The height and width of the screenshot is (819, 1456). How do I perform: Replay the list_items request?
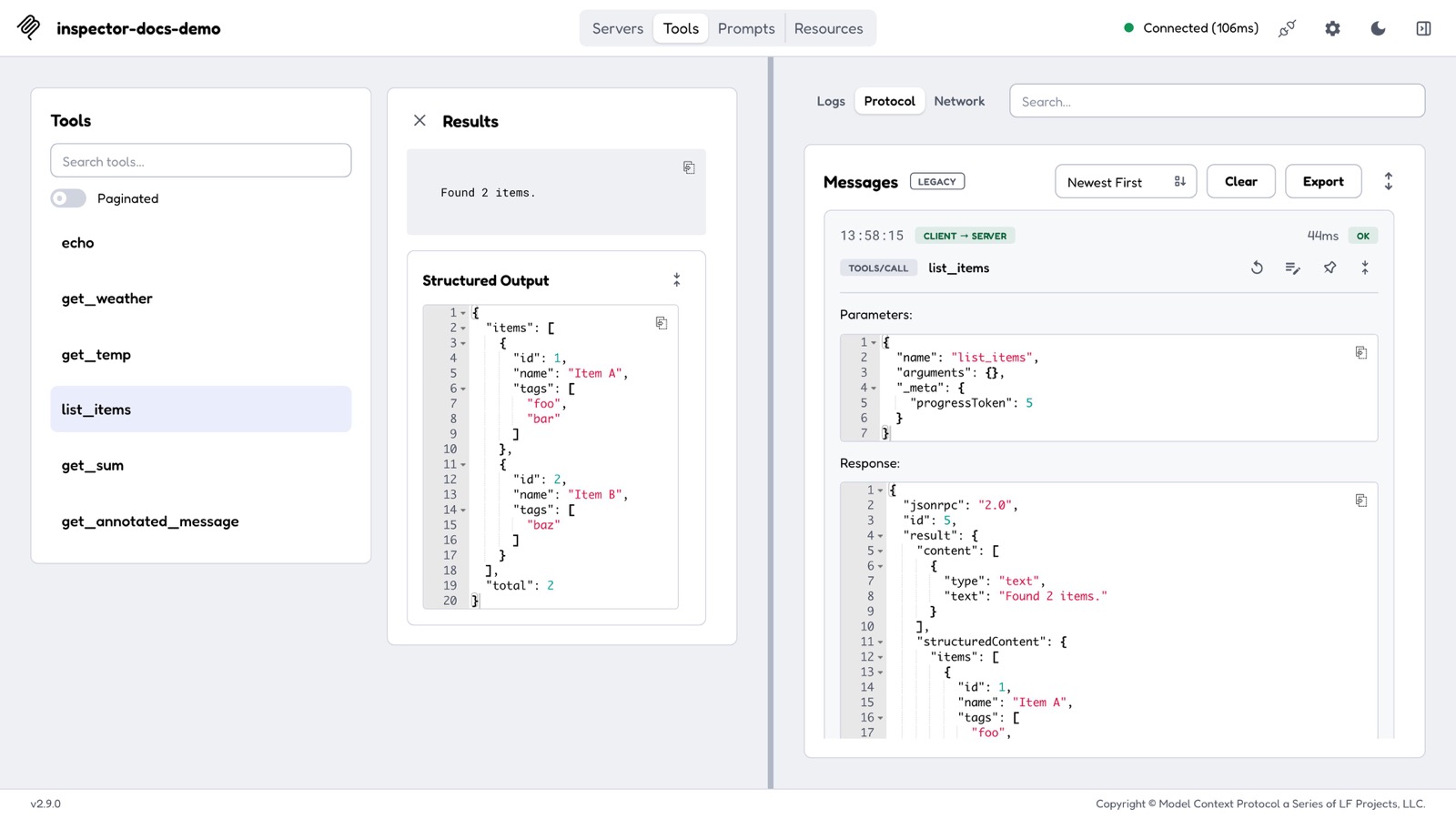click(x=1257, y=268)
